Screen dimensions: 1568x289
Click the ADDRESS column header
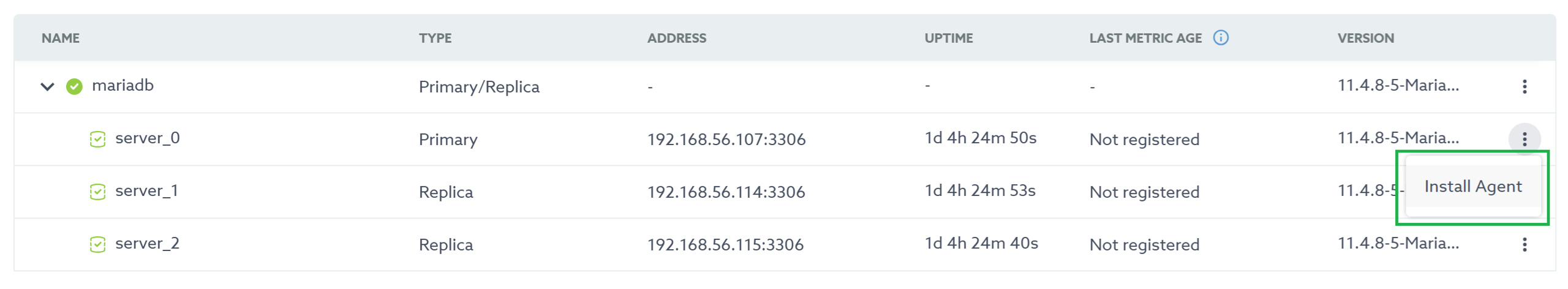click(x=676, y=38)
